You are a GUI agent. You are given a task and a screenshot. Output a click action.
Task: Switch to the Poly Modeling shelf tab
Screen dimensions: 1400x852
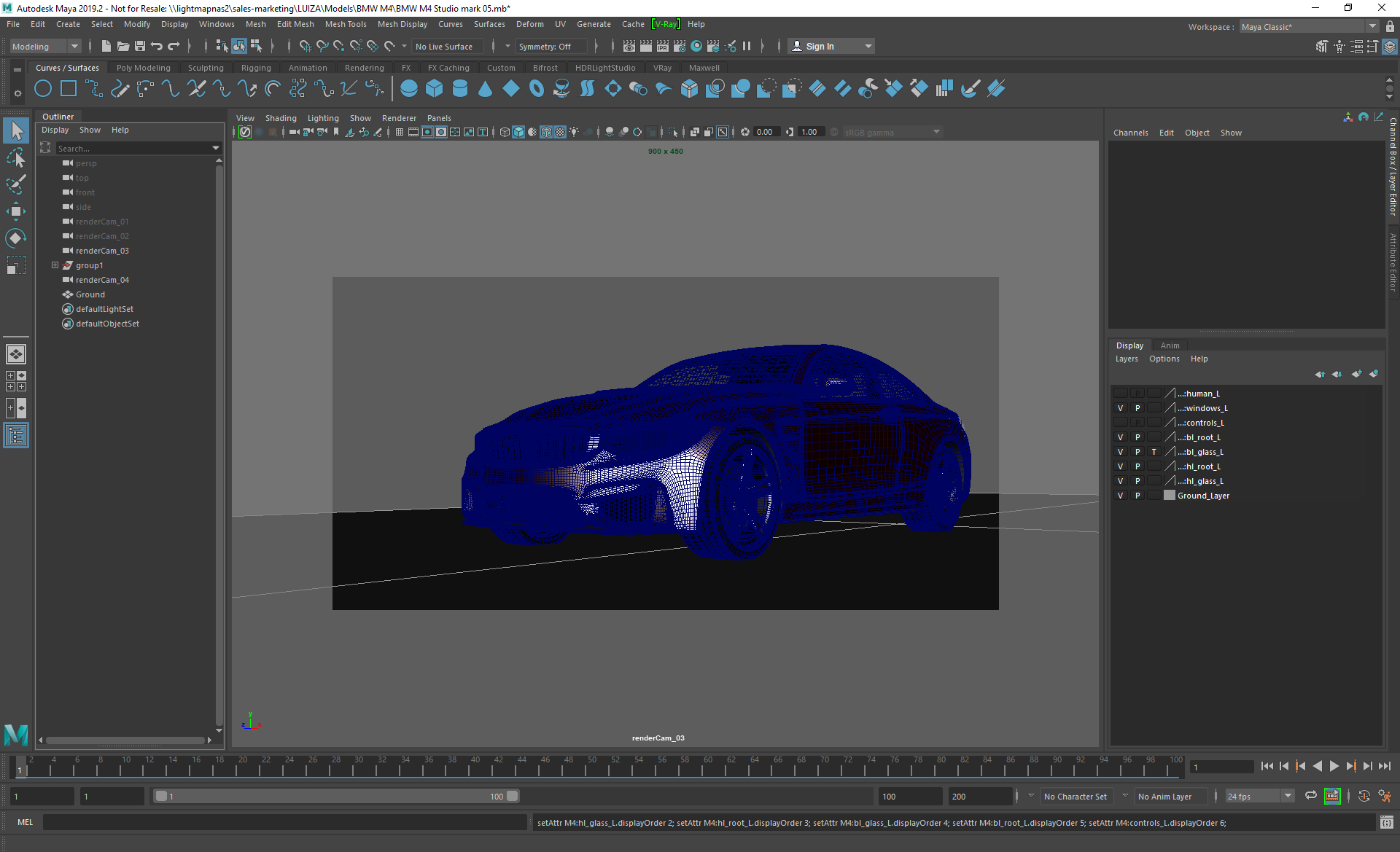(x=143, y=68)
